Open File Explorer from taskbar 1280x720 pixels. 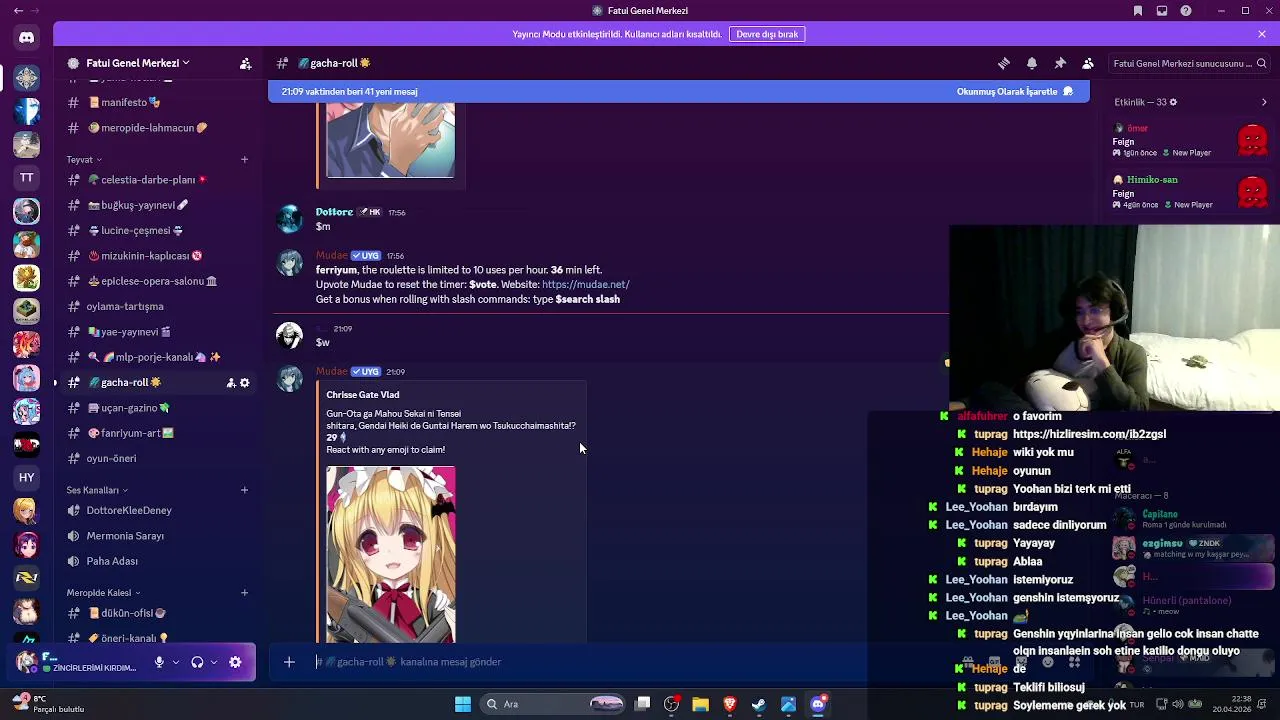click(701, 704)
